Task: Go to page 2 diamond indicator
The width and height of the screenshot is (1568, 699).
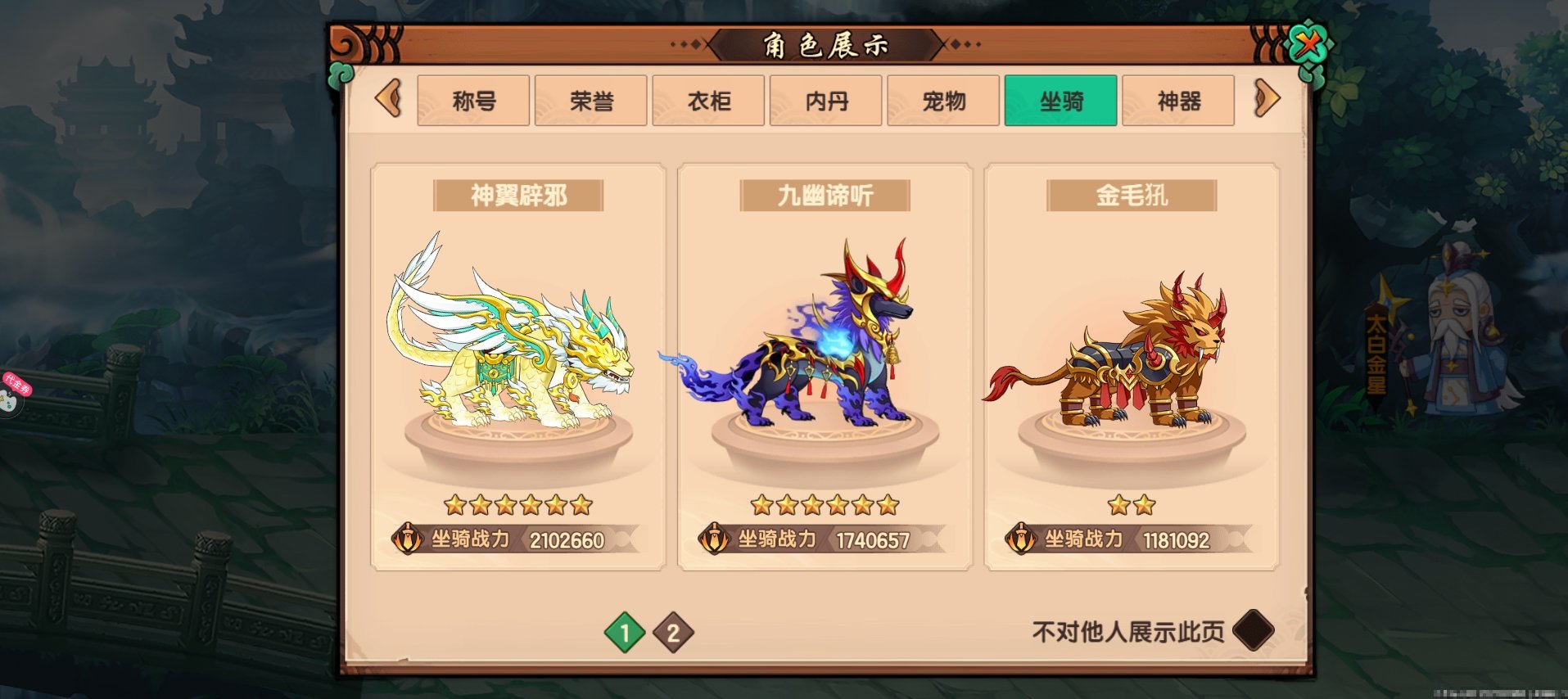Action: [x=673, y=633]
